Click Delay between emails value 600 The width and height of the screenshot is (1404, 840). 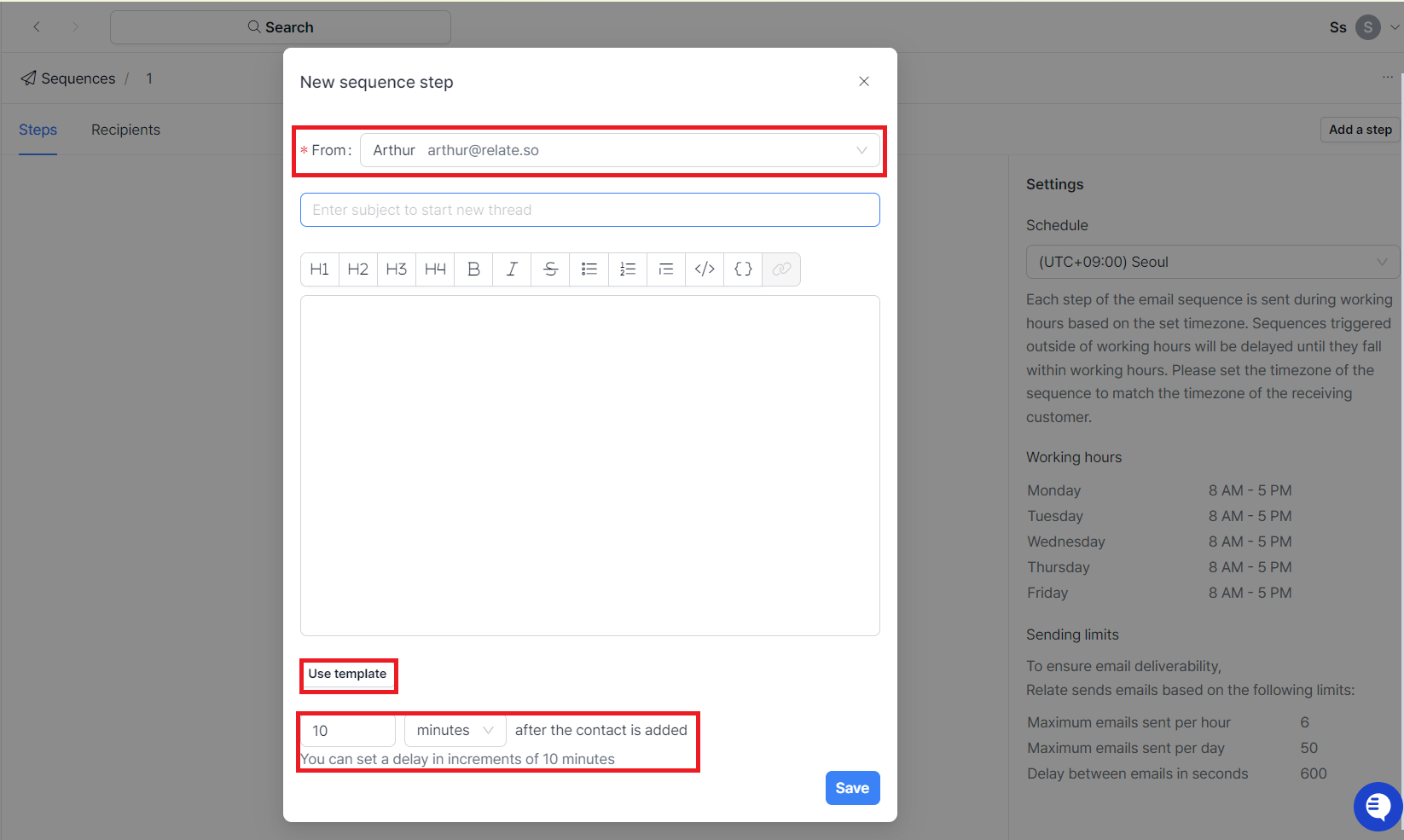pyautogui.click(x=1314, y=773)
